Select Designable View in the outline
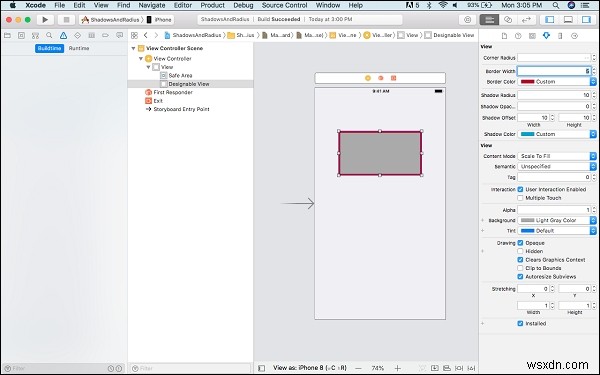This screenshot has width=600, height=375. coord(190,84)
